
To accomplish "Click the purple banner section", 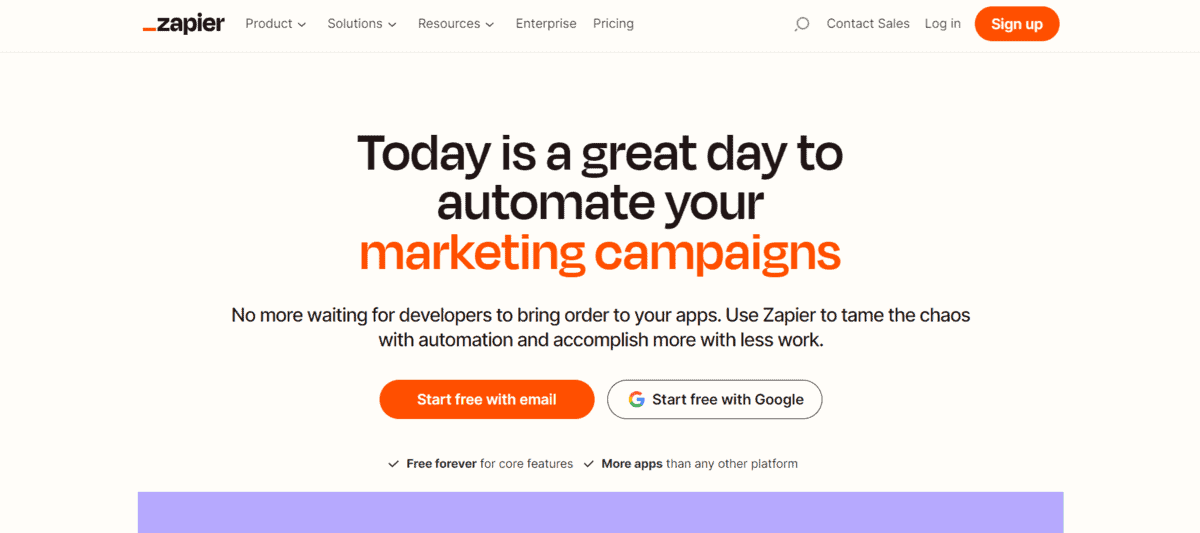I will (600, 512).
